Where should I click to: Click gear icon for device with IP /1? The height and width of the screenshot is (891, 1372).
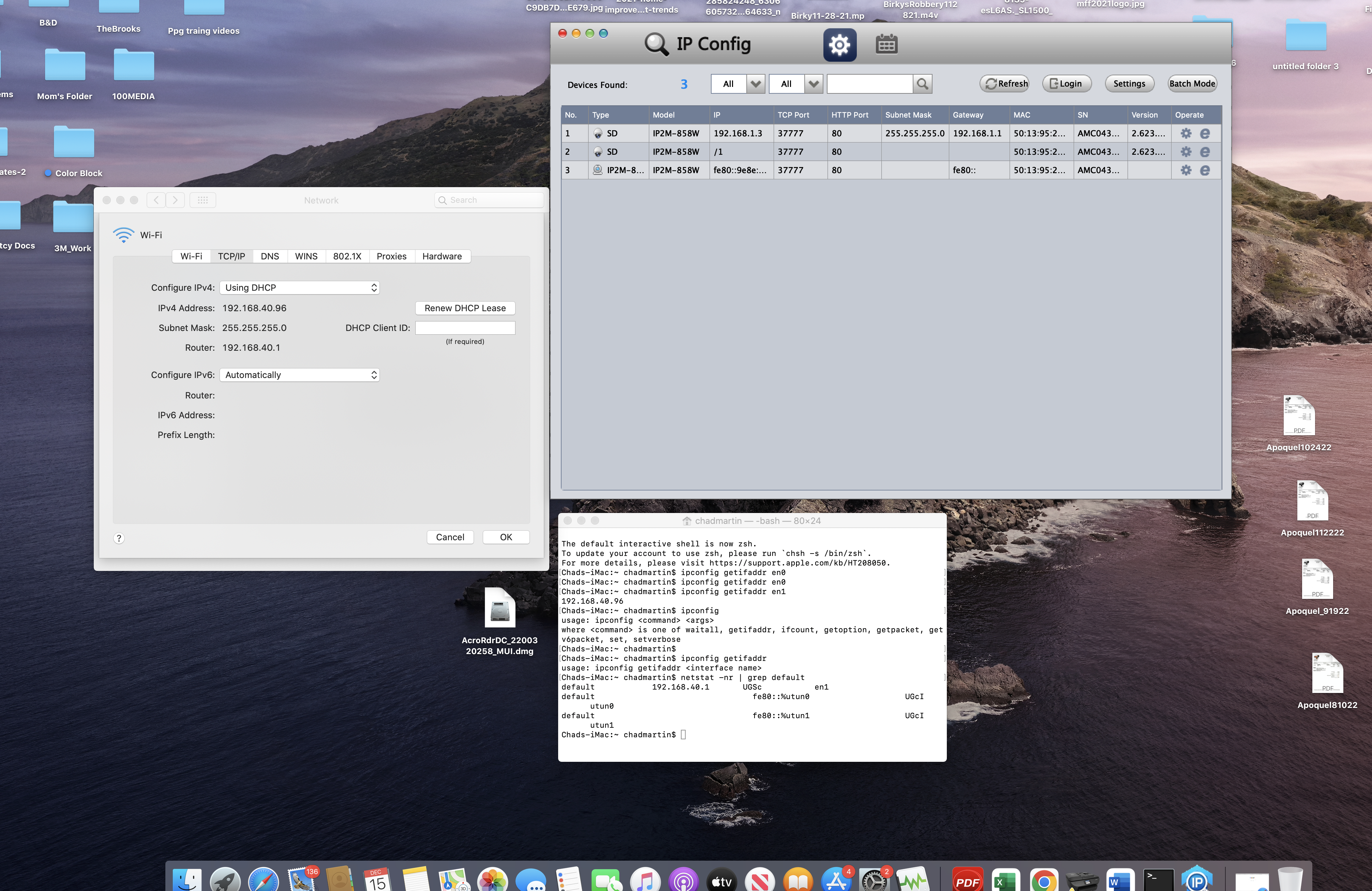click(x=1186, y=152)
